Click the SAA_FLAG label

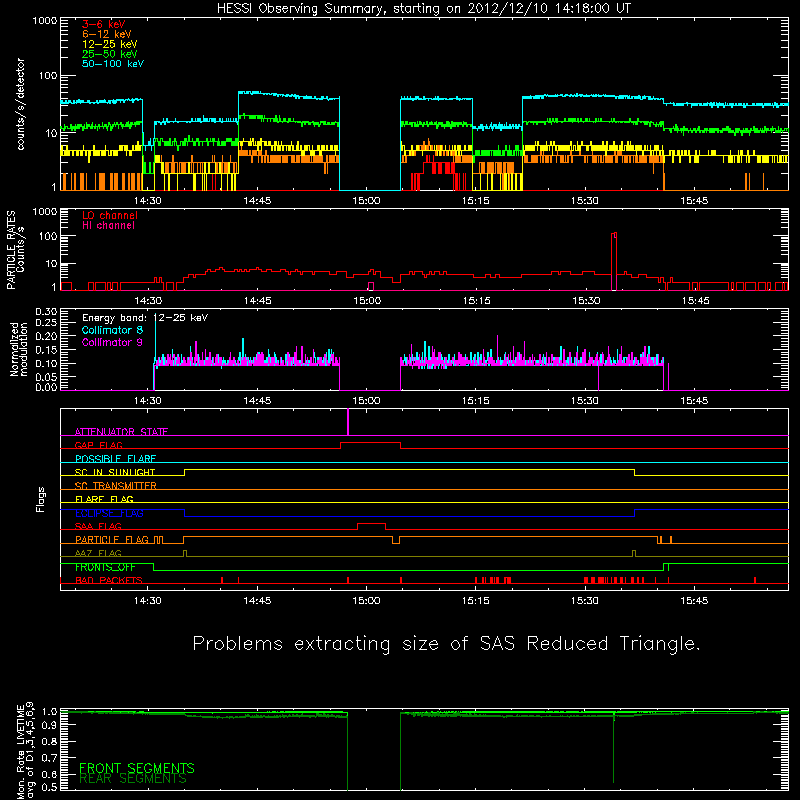click(x=98, y=526)
